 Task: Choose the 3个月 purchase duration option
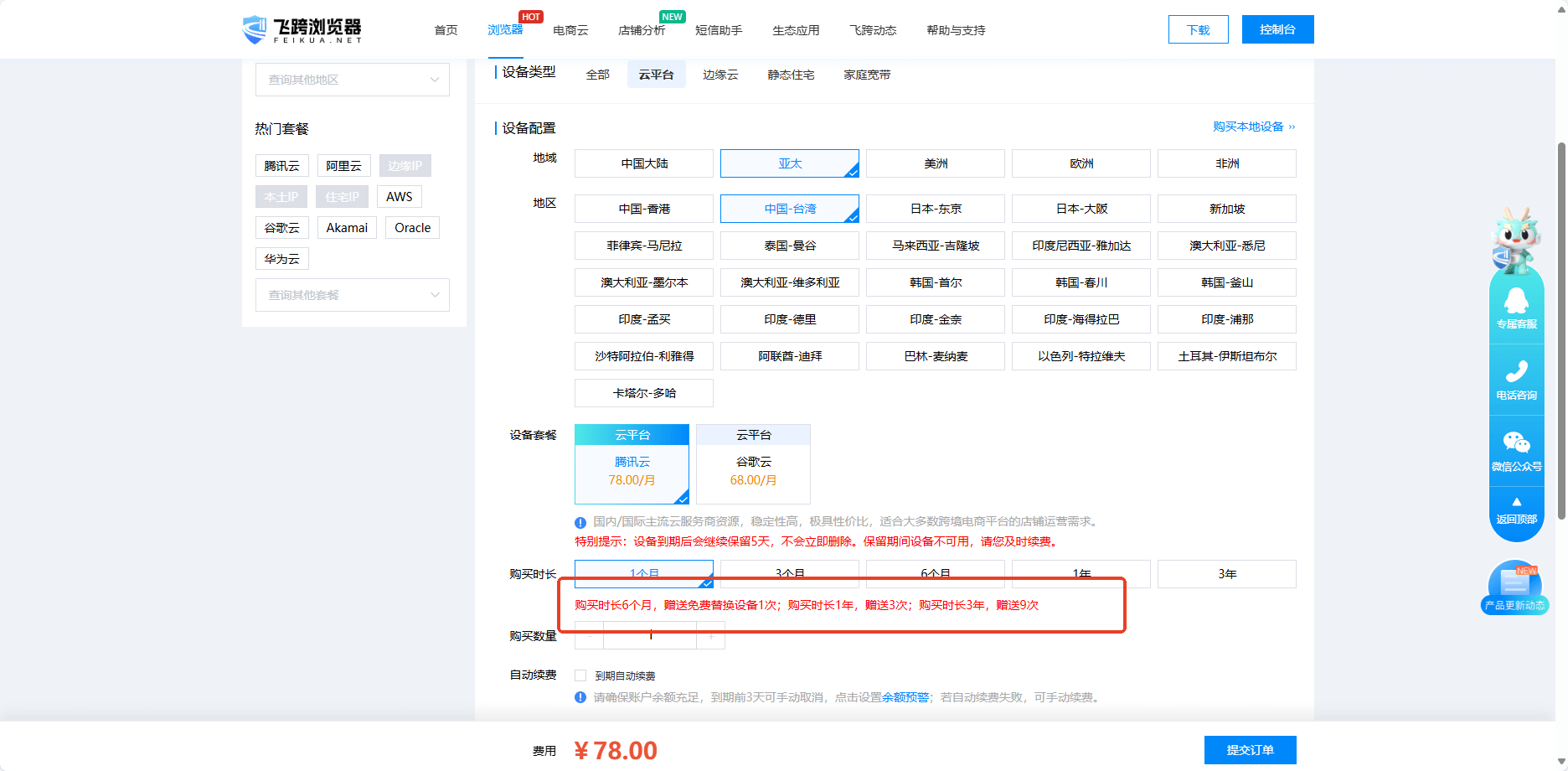tap(789, 573)
